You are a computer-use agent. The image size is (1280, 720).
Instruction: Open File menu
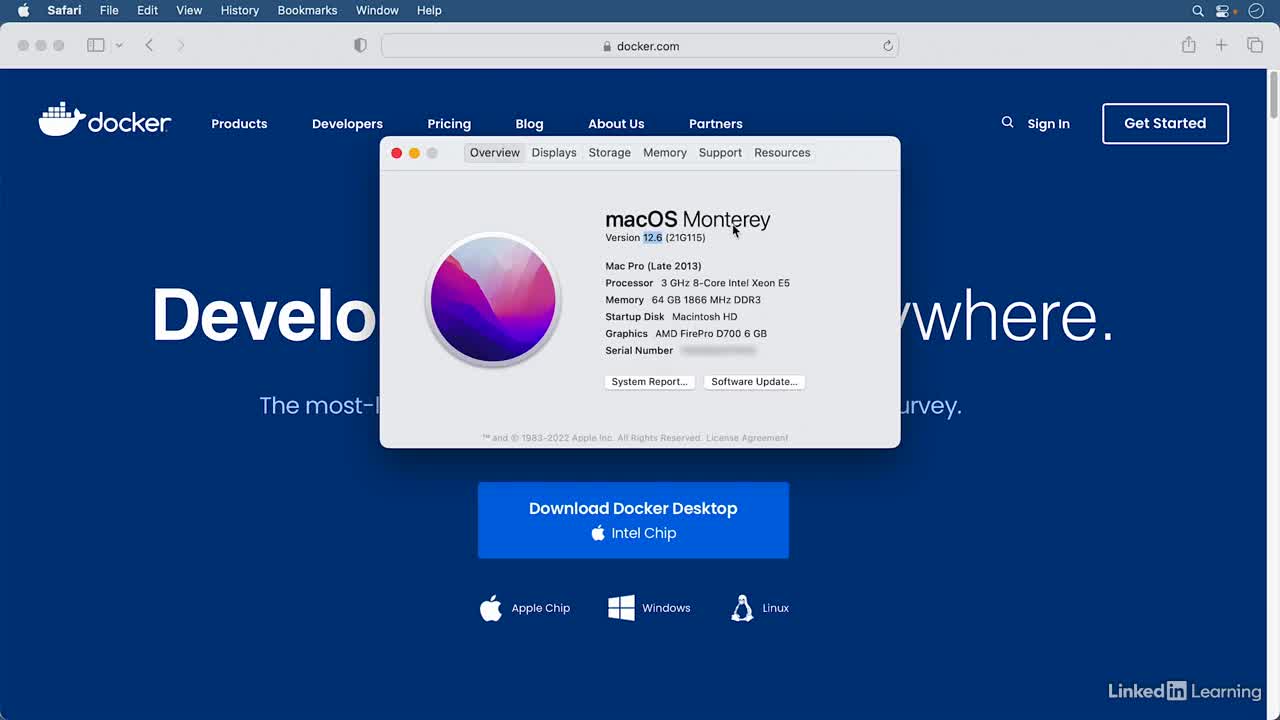click(109, 10)
